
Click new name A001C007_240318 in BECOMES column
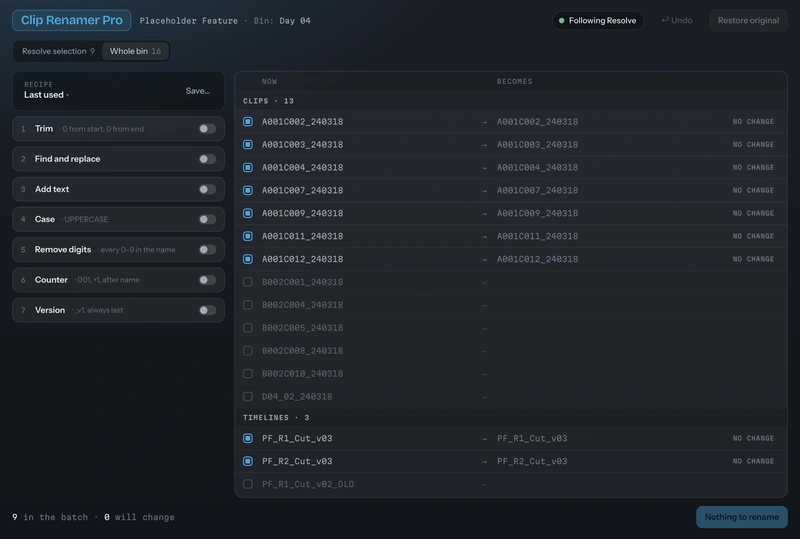click(538, 190)
